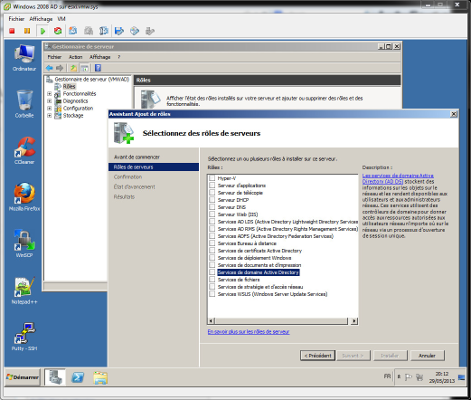This screenshot has height=400, width=471.
Task: Click the forward arrow in Gestionnaire toolbar
Action: [60, 68]
